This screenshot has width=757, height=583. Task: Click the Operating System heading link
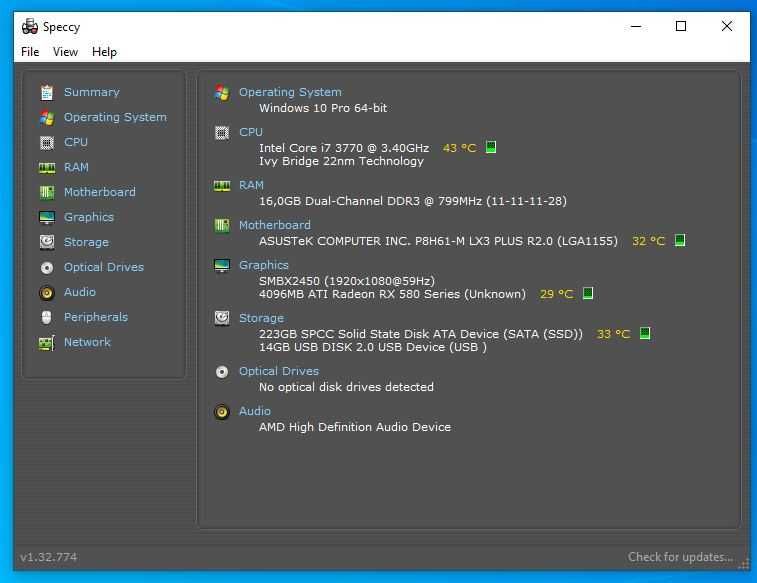coord(290,92)
